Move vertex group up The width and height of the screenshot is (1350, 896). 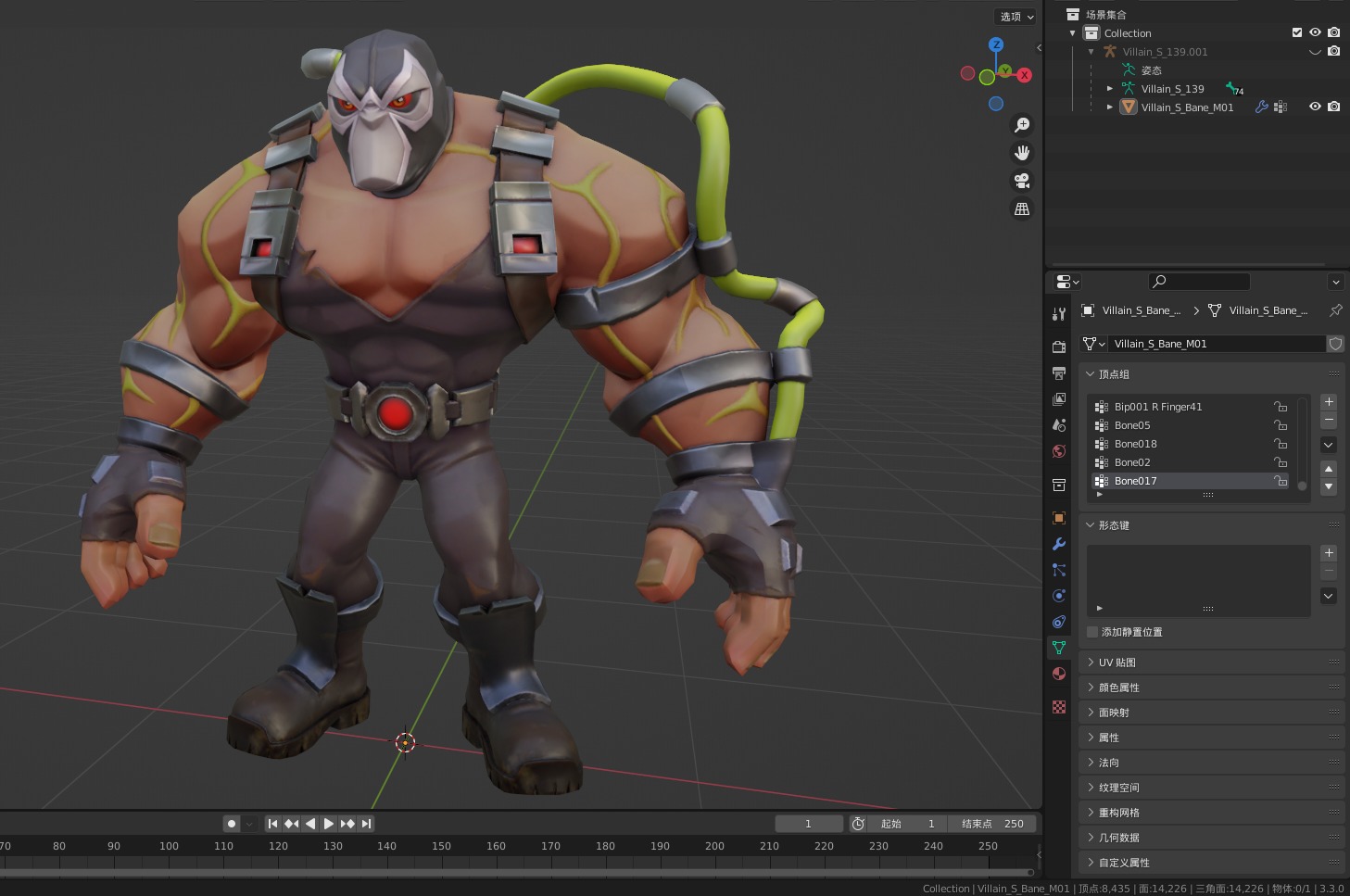[x=1329, y=469]
